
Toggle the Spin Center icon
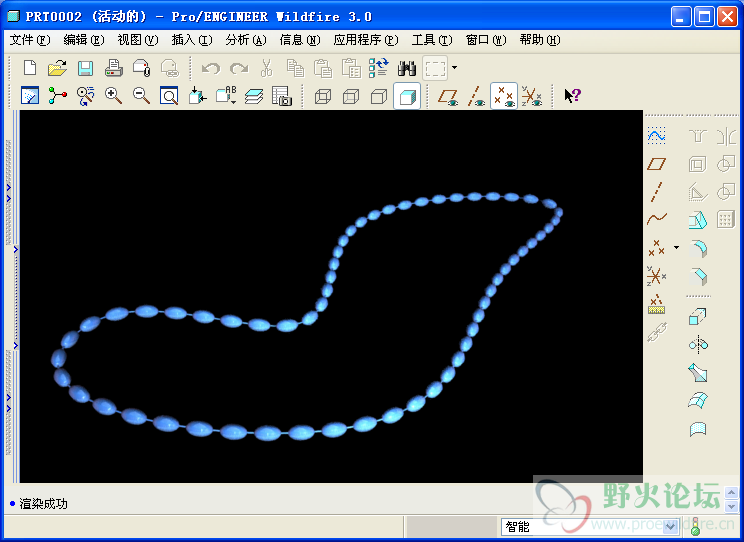(57, 95)
